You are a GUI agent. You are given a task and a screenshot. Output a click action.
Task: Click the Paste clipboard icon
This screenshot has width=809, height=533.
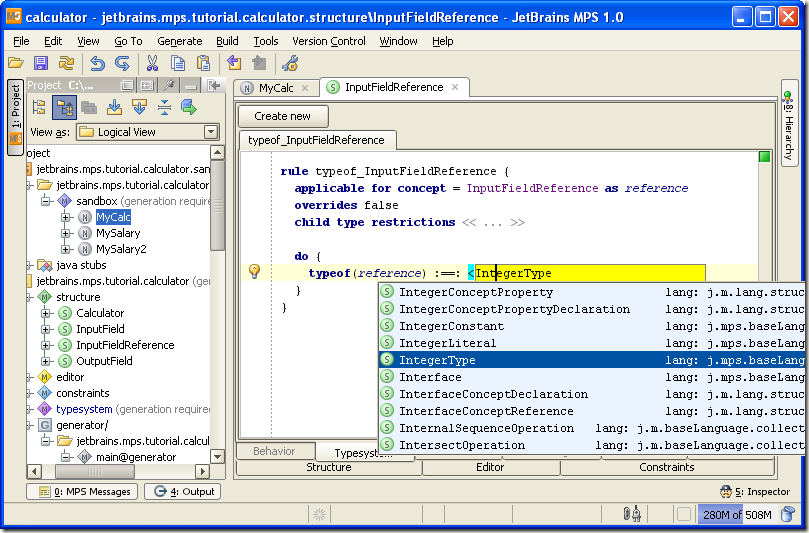point(204,63)
